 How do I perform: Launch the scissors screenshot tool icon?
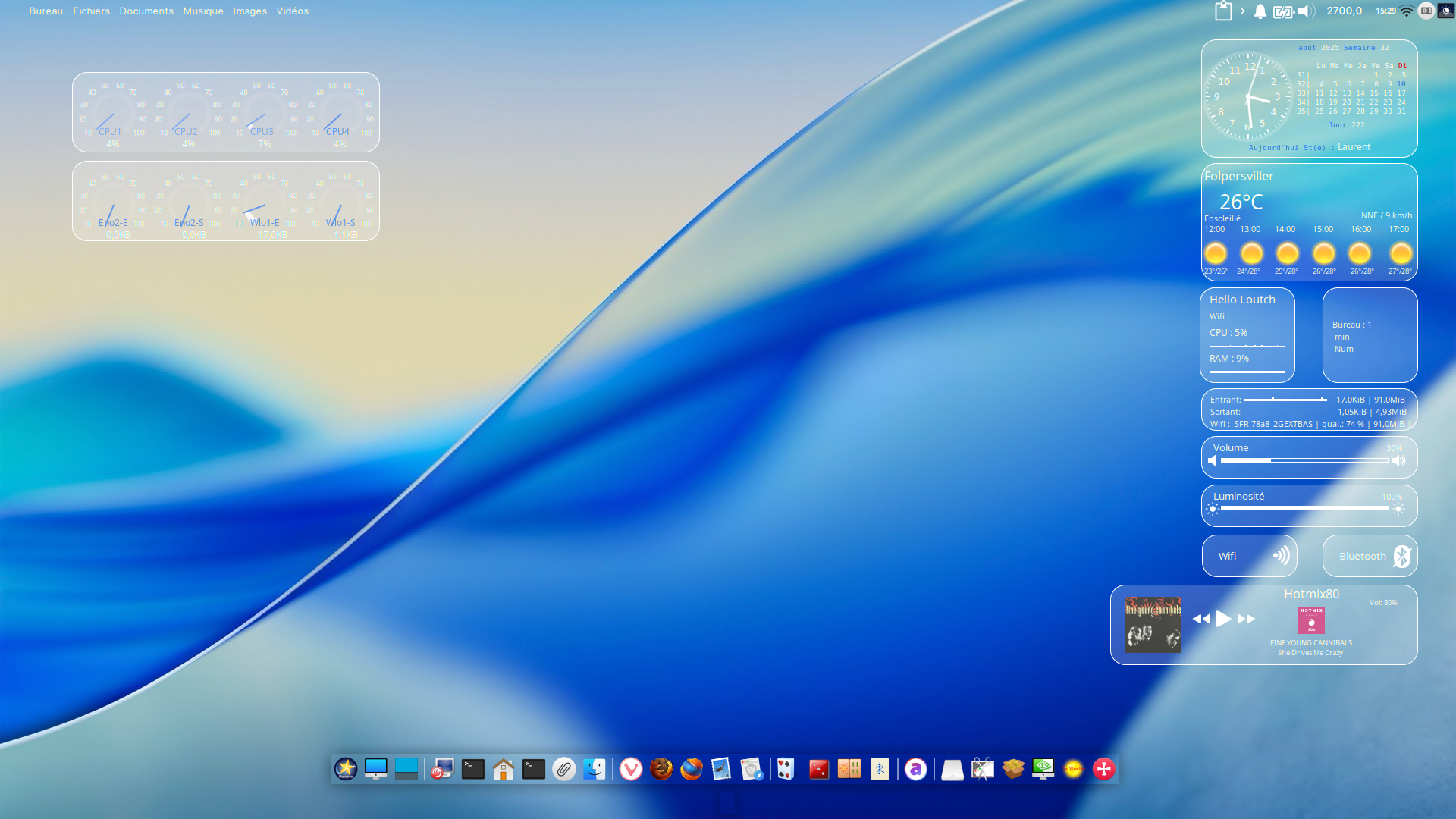tap(983, 769)
